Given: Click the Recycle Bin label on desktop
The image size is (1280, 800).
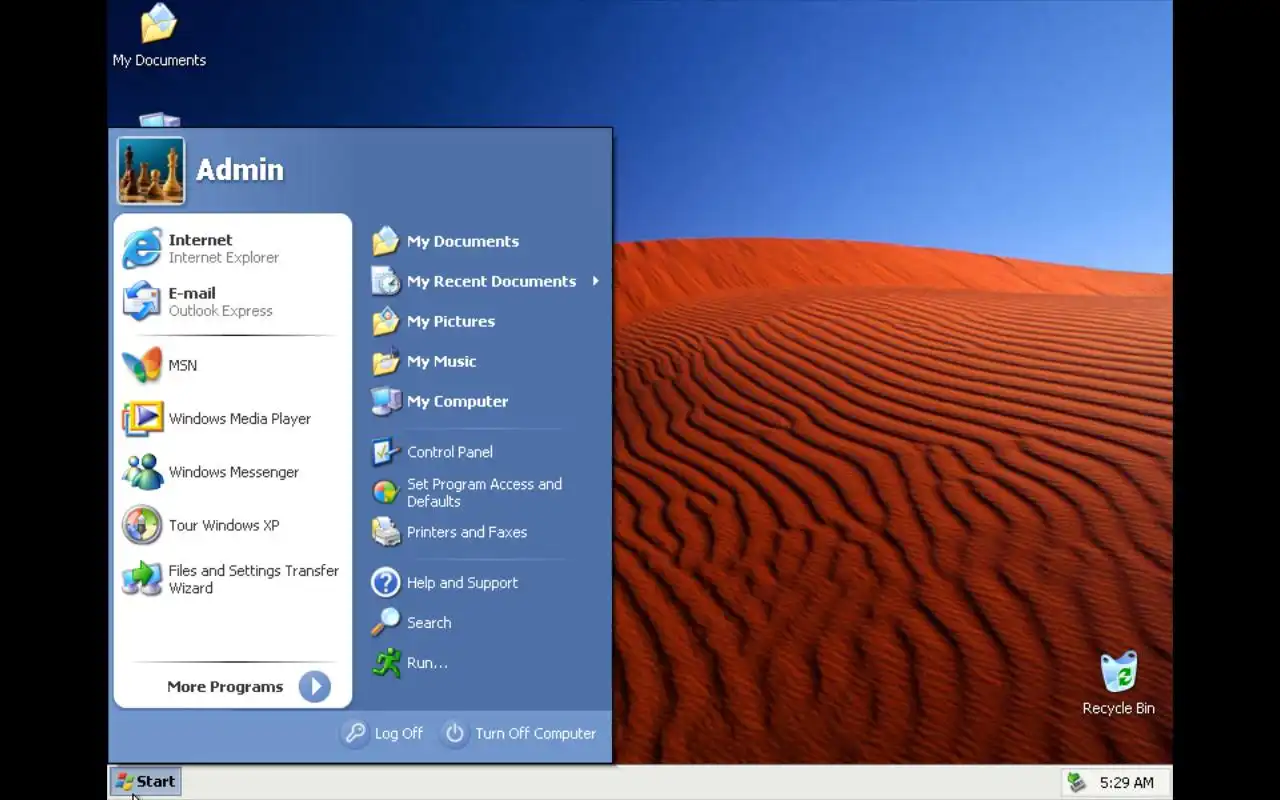Looking at the screenshot, I should (1119, 708).
